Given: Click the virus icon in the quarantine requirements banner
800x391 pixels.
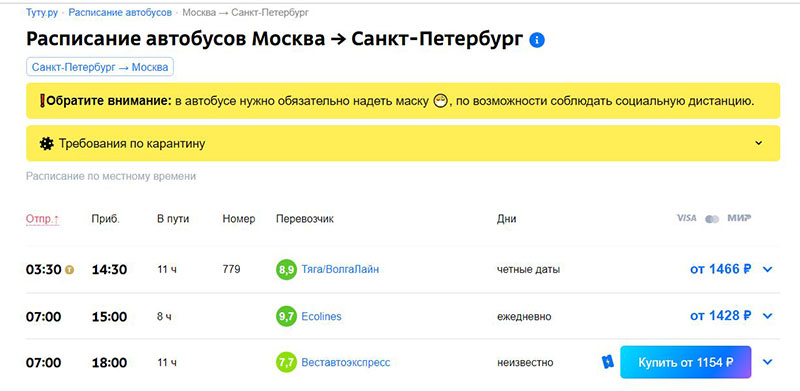Looking at the screenshot, I should tap(46, 143).
